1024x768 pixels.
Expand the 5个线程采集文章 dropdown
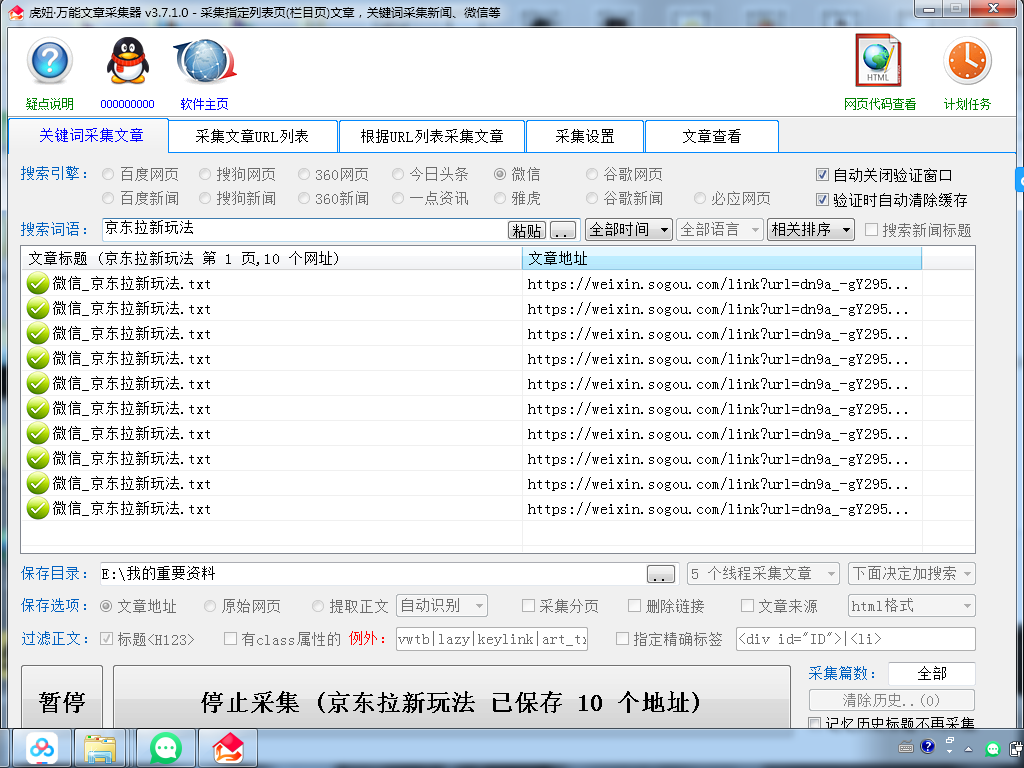click(x=763, y=574)
